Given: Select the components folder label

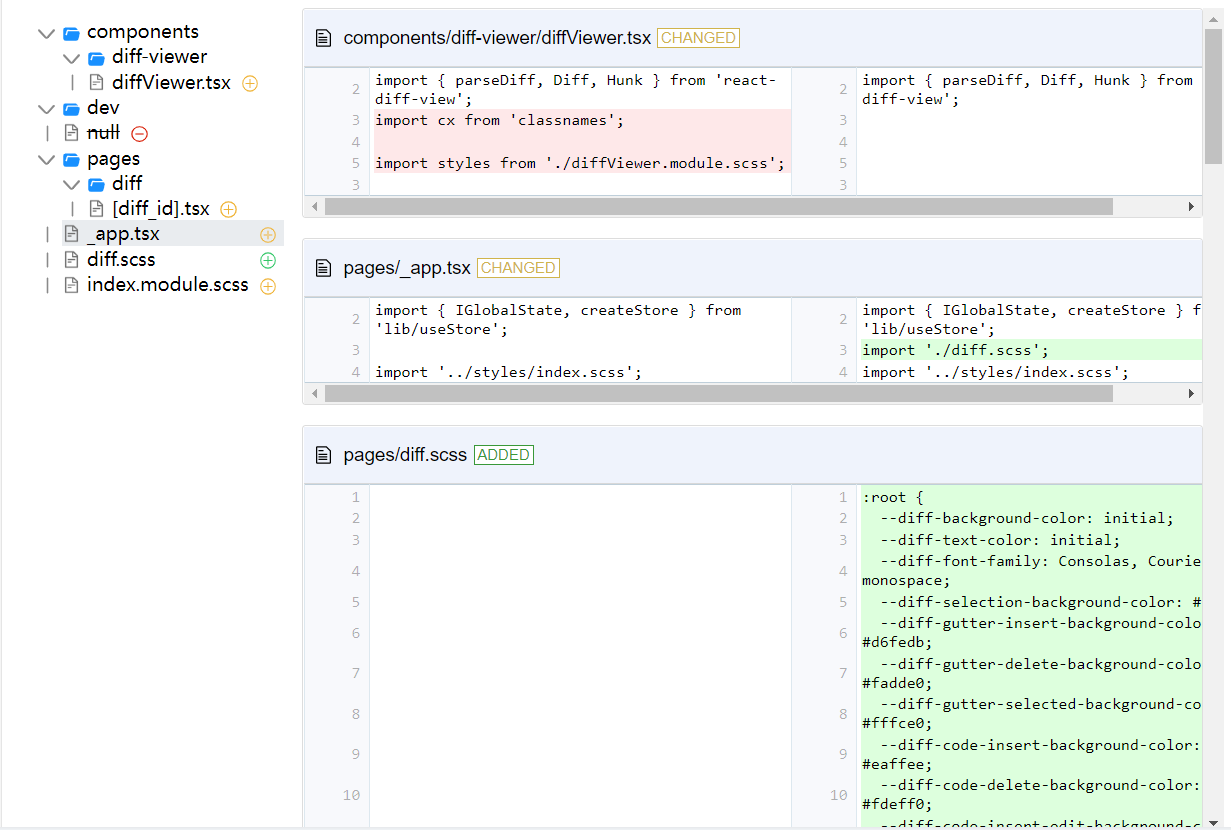Looking at the screenshot, I should pos(143,32).
